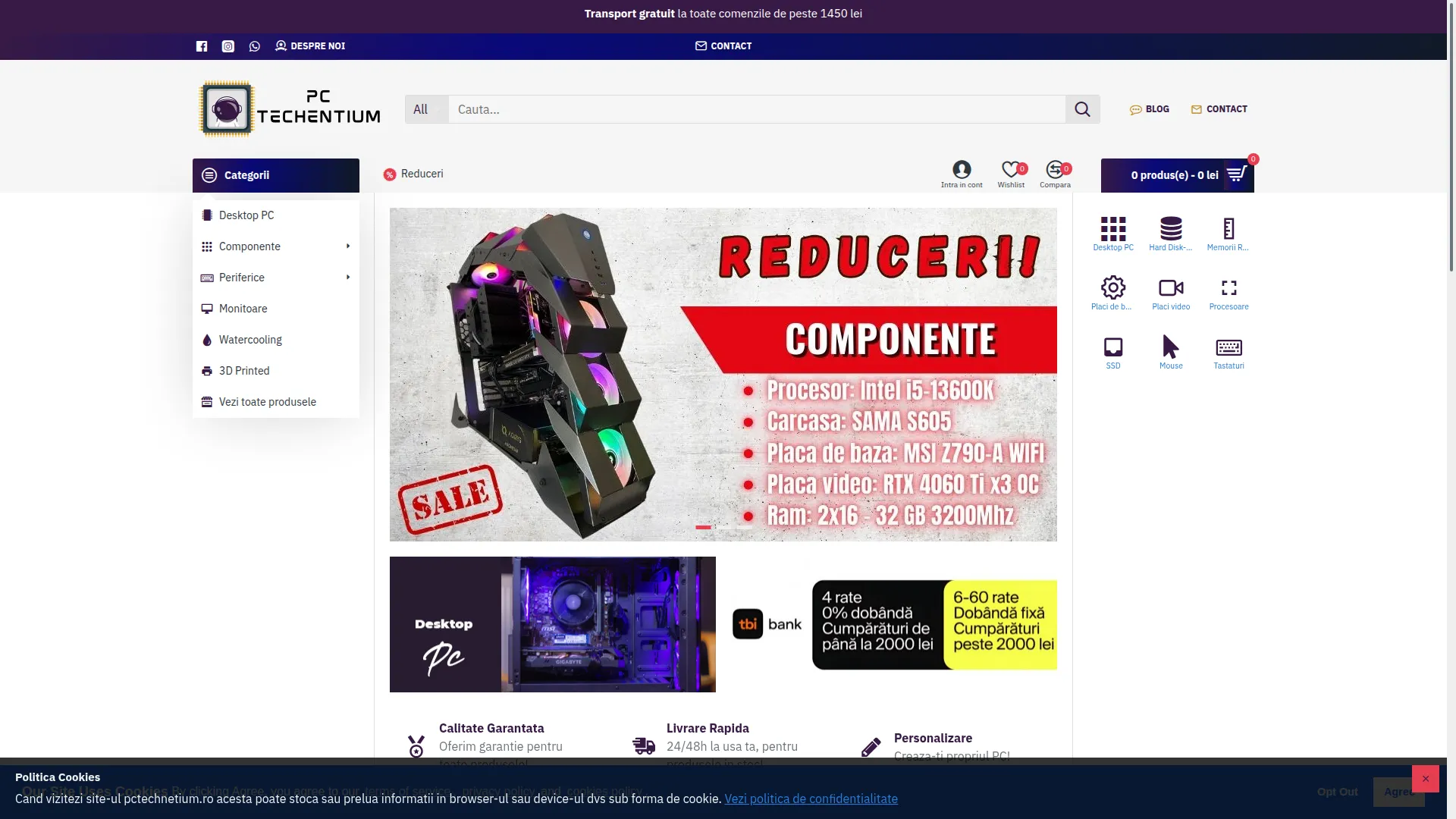Select Vezi toate produsele menu item

pyautogui.click(x=276, y=402)
